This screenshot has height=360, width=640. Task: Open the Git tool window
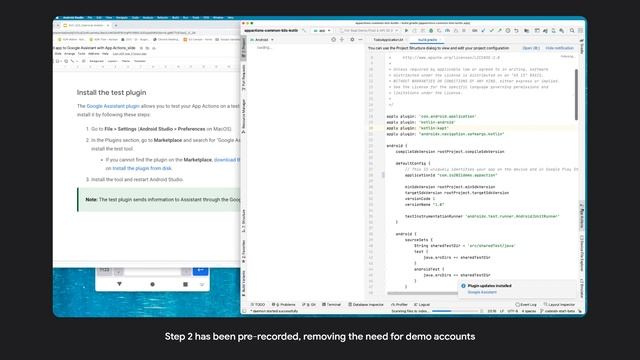309,304
